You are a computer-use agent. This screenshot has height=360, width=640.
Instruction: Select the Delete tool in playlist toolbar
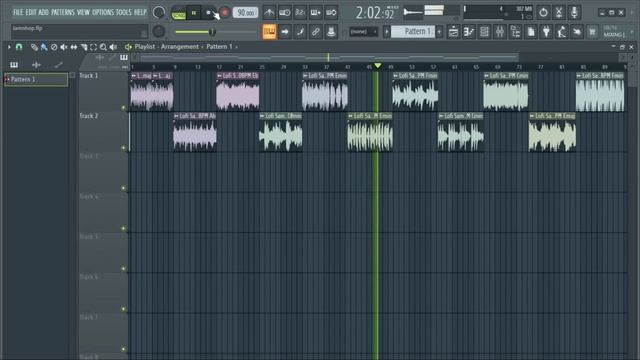tap(54, 47)
